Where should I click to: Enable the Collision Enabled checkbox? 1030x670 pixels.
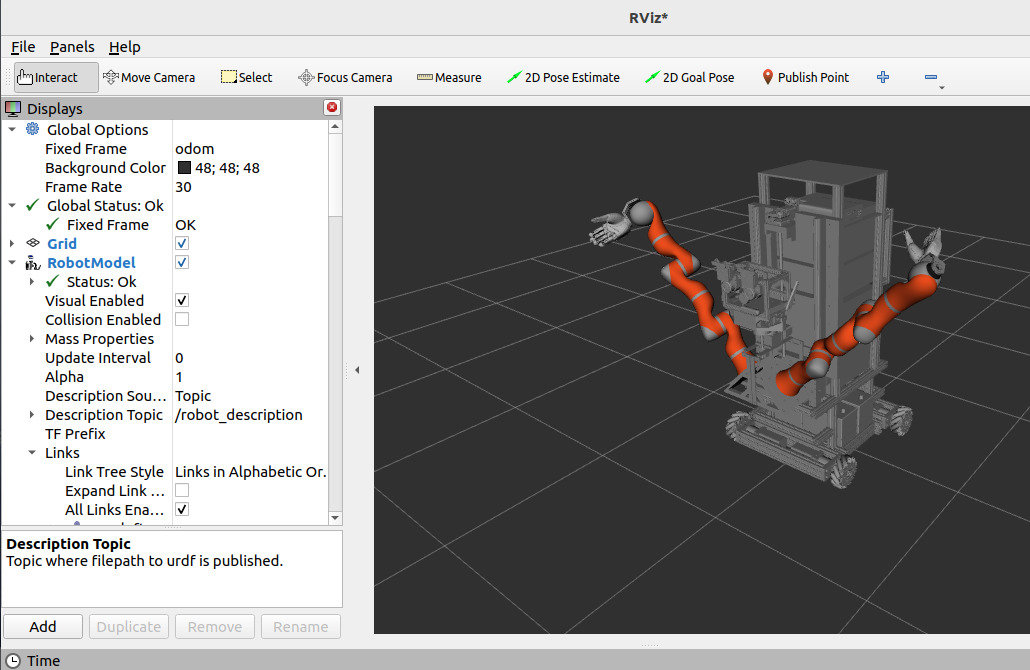coord(182,319)
